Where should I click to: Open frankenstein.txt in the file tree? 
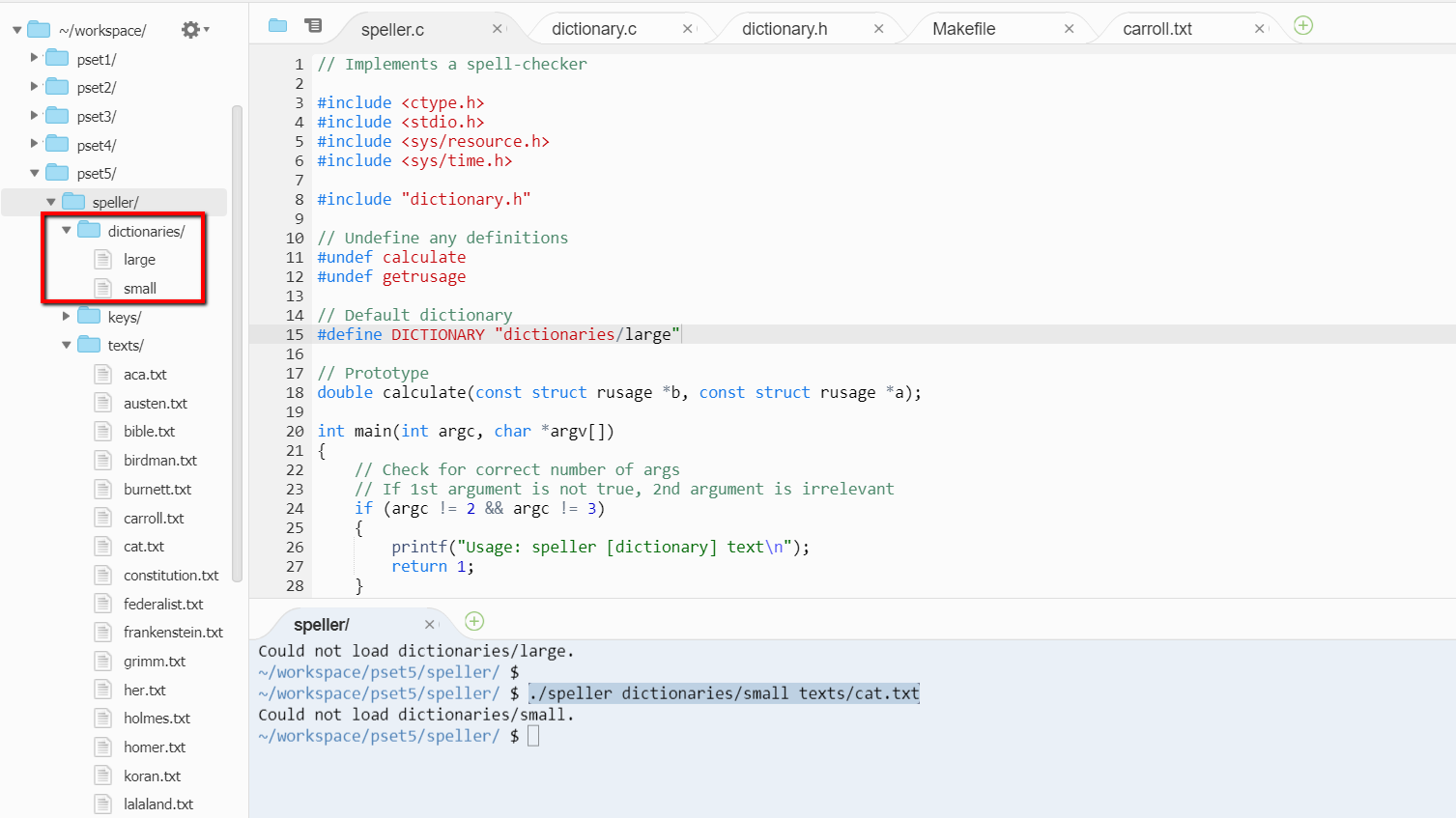pyautogui.click(x=173, y=632)
